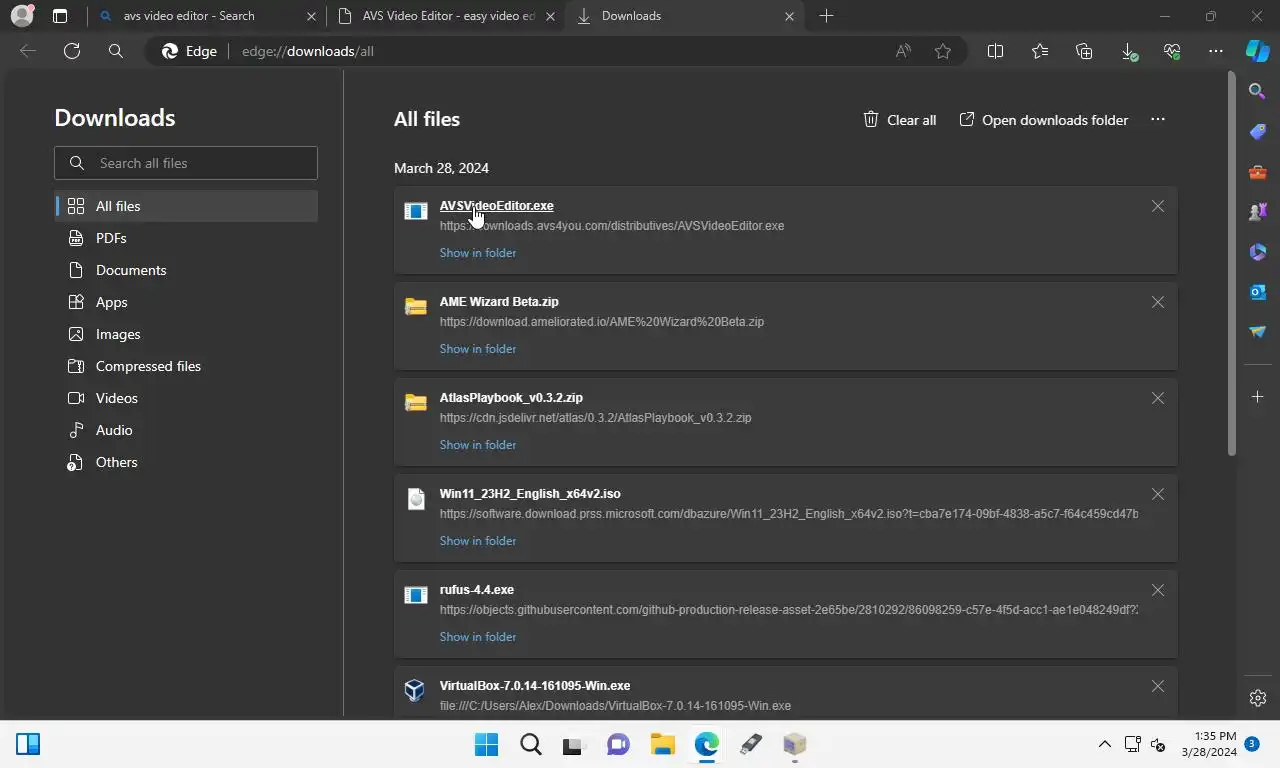Remove rufus-4.4.exe from the list
1280x768 pixels.
coord(1158,590)
